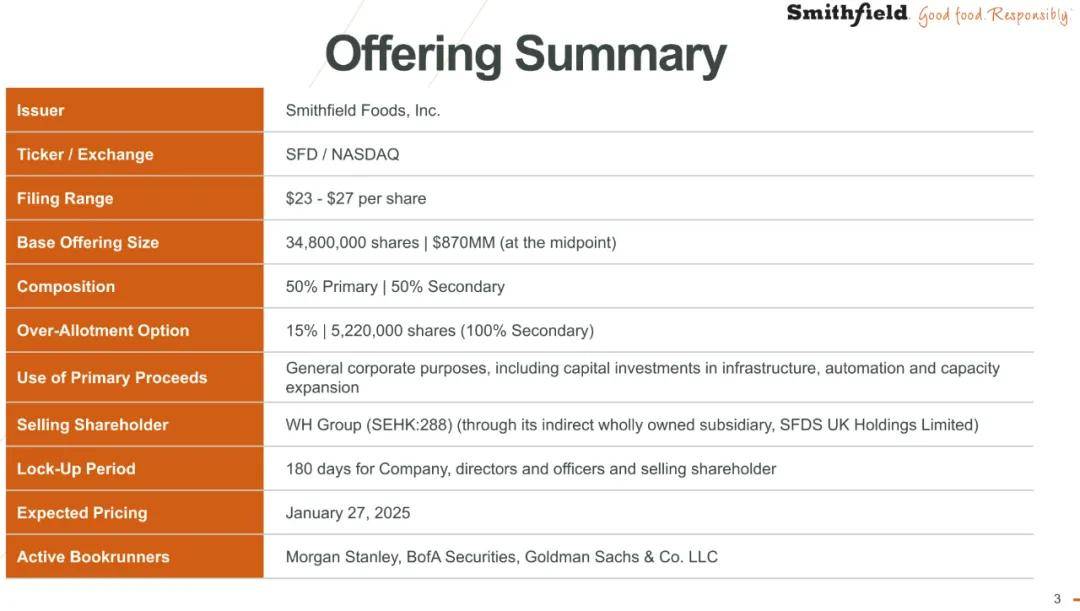The image size is (1080, 611).
Task: Click the Smithfield Foods, Inc. text
Action: click(x=363, y=110)
